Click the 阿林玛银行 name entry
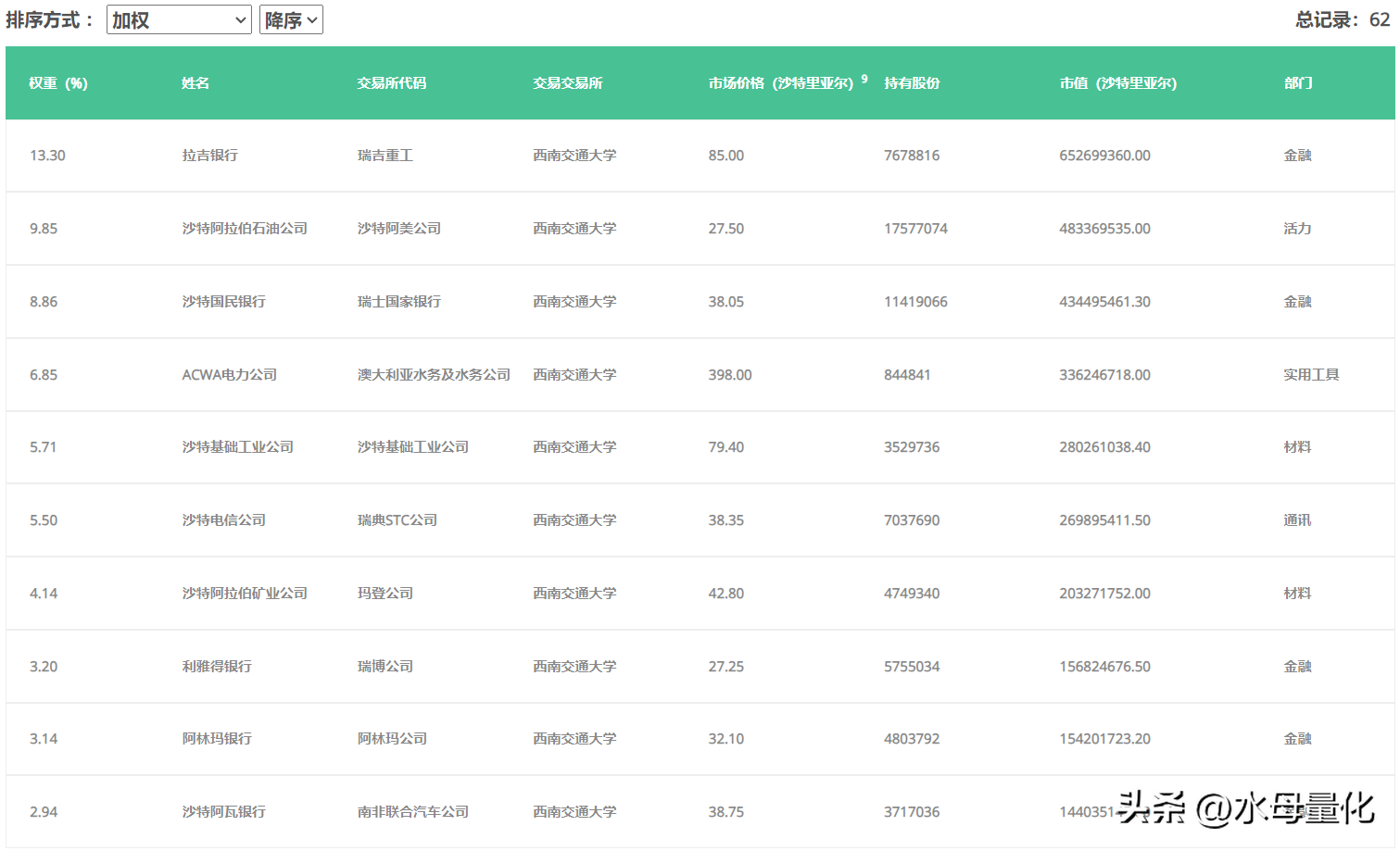 217,739
